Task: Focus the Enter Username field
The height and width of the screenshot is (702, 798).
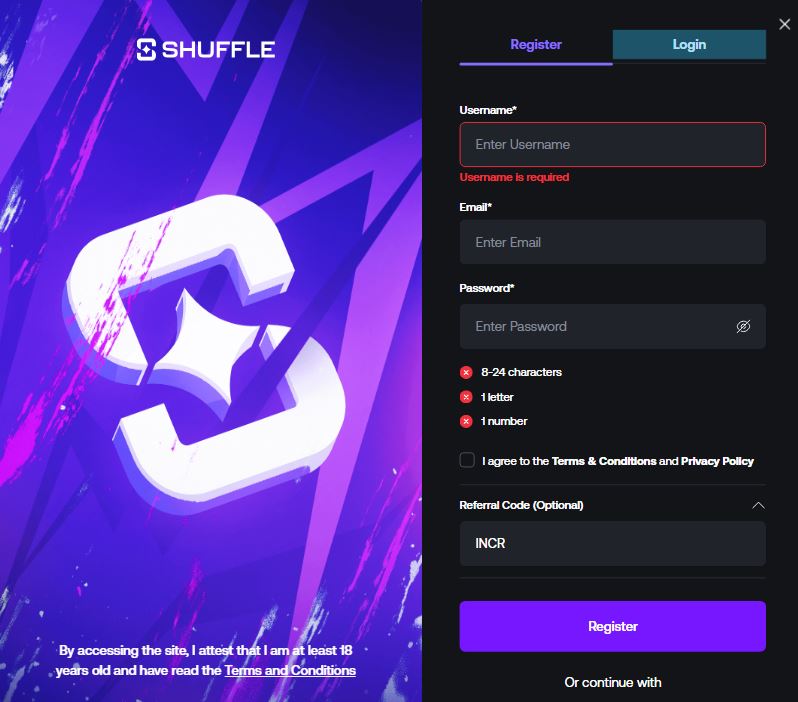Action: pyautogui.click(x=612, y=145)
